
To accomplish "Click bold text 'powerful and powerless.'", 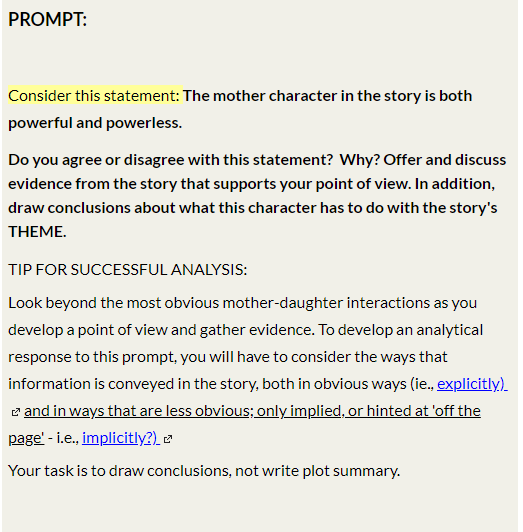I will (x=95, y=123).
